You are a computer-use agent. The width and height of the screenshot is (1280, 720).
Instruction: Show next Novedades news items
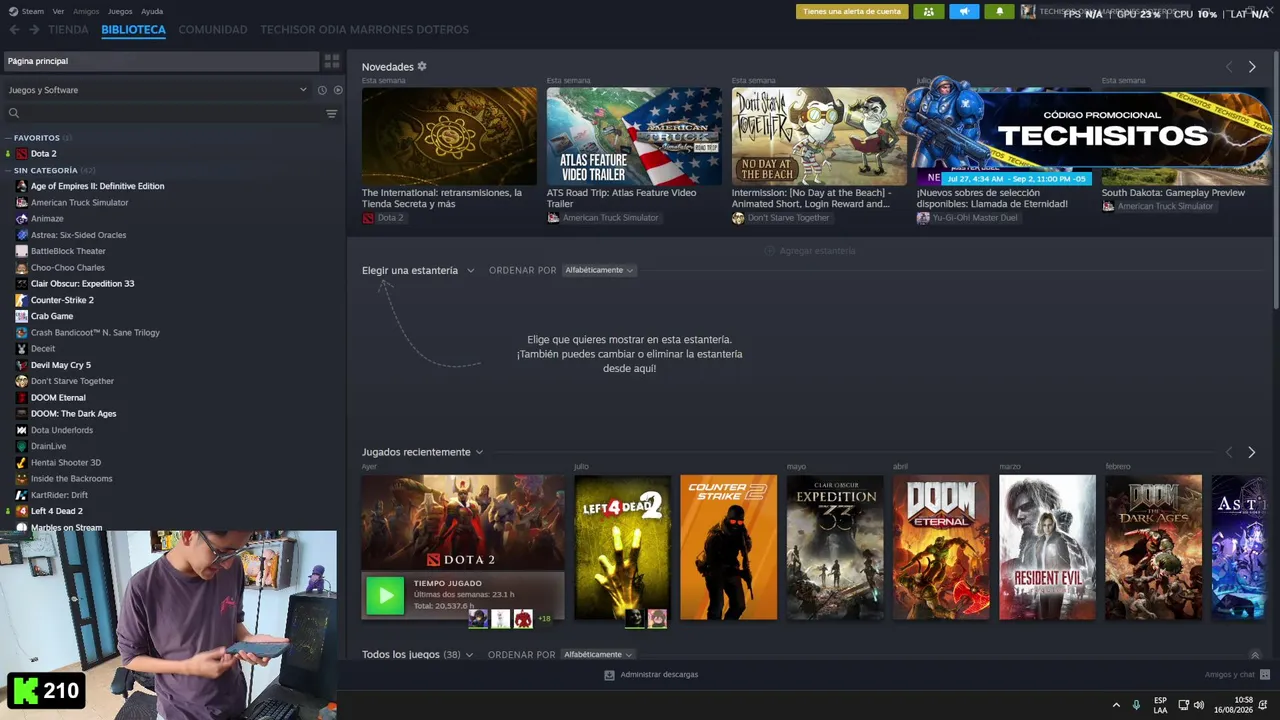[1252, 67]
